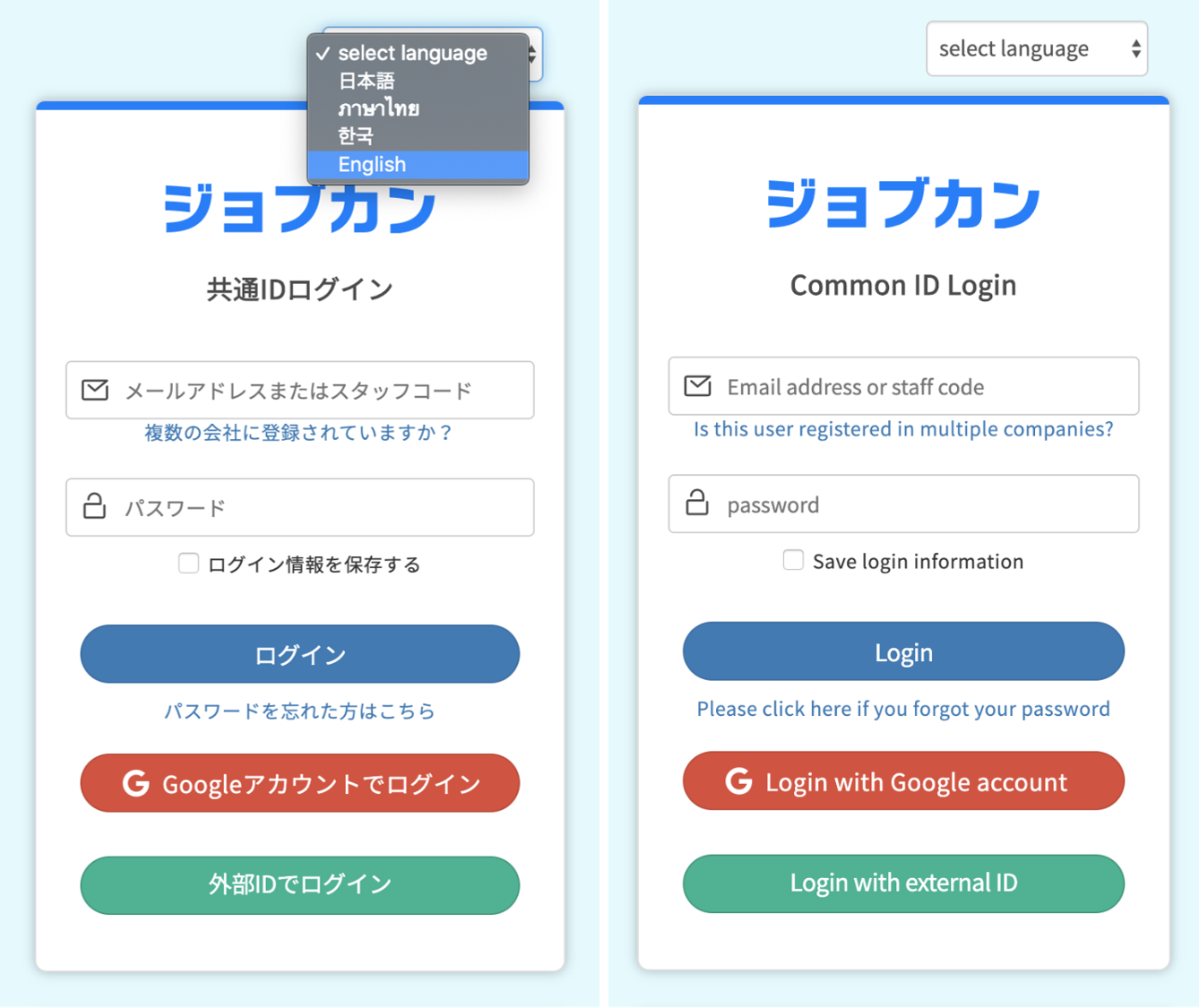1199x1008 pixels.
Task: Click the envelope icon in English email field
Action: [x=697, y=386]
